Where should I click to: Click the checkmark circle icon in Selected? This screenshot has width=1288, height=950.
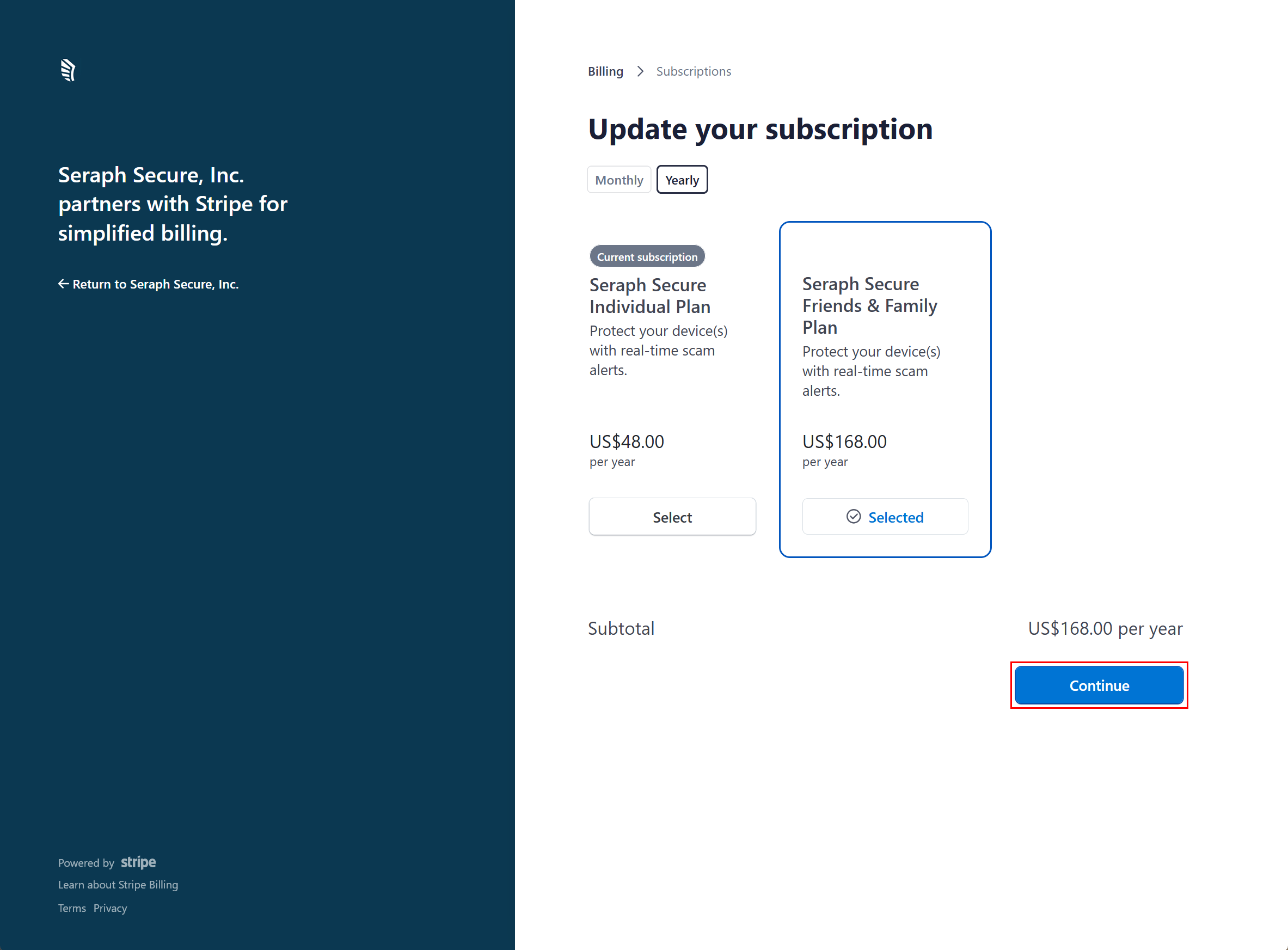(x=853, y=517)
